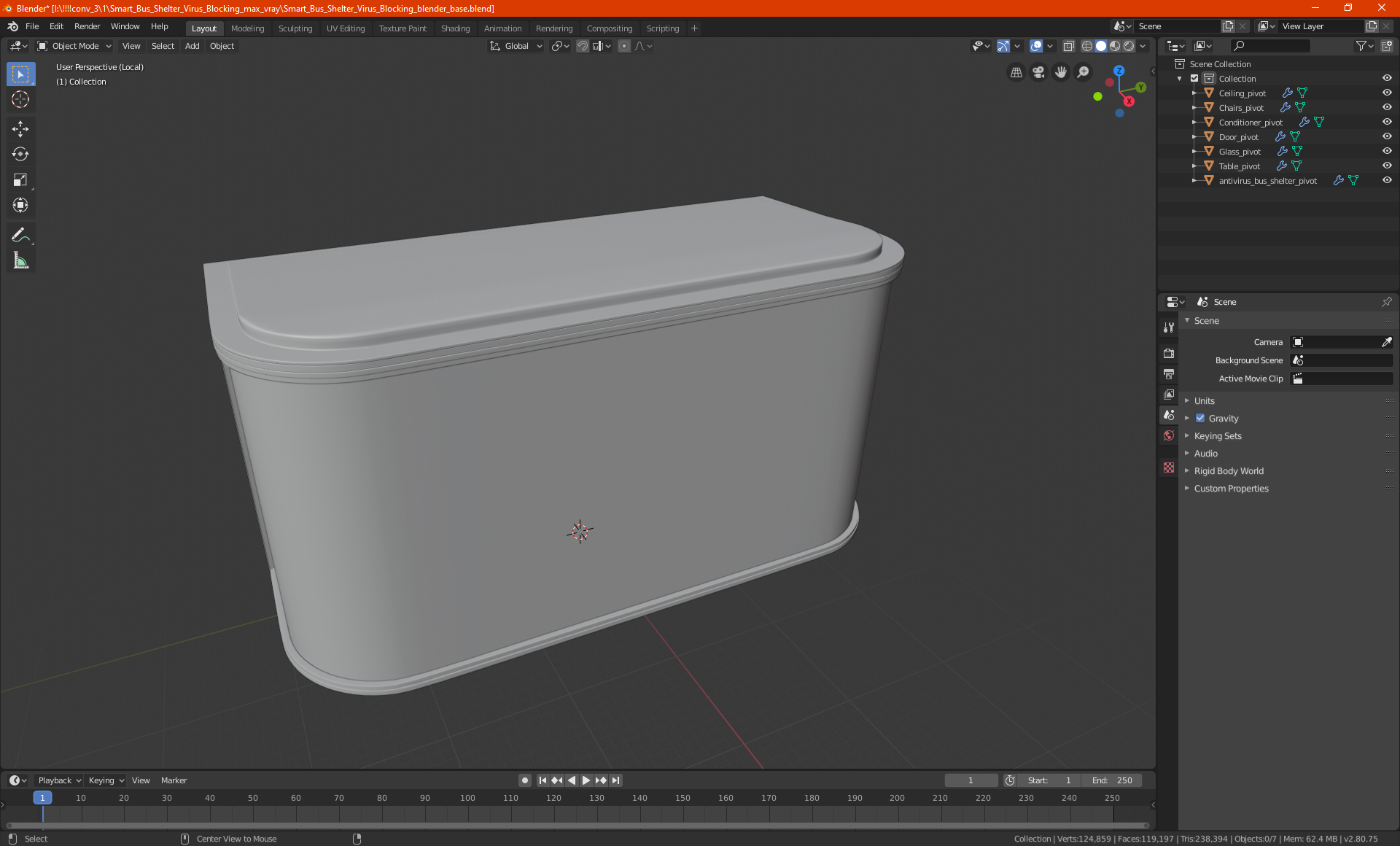This screenshot has height=846, width=1400.
Task: Open the File menu
Action: (x=32, y=26)
